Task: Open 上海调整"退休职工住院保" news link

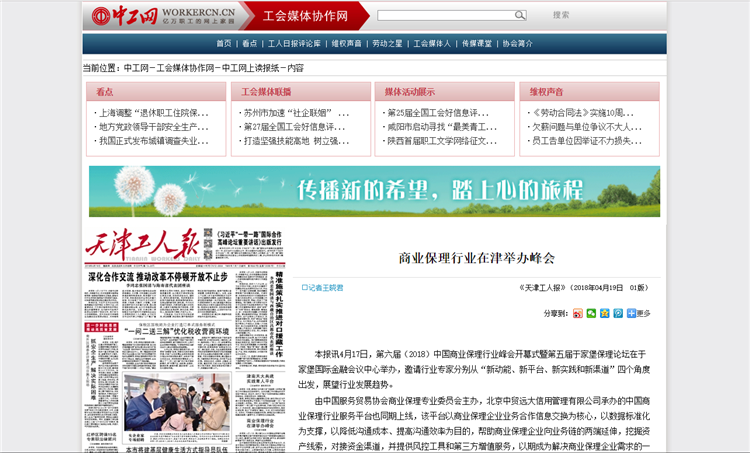Action: coord(153,113)
